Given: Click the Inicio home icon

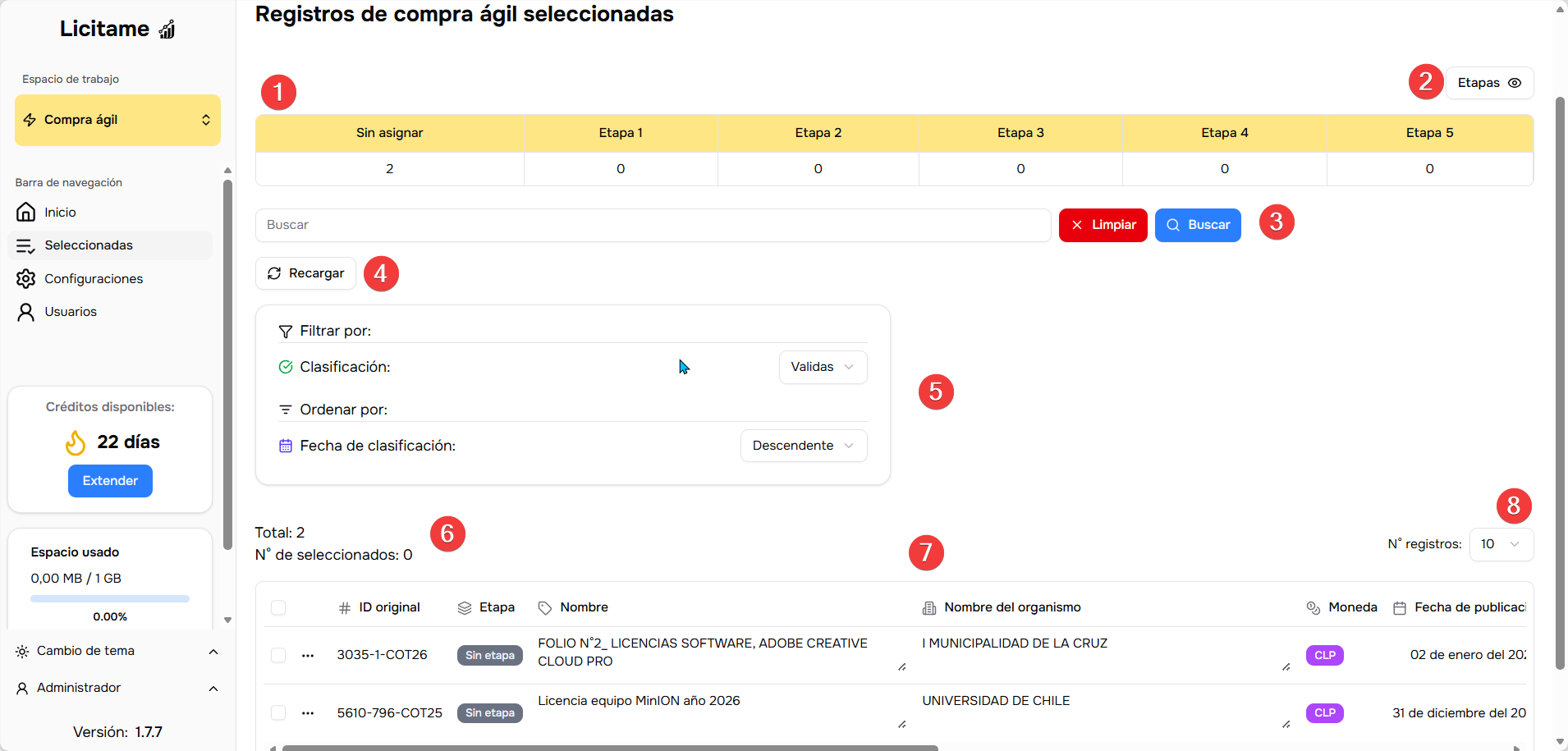Looking at the screenshot, I should pyautogui.click(x=26, y=213).
